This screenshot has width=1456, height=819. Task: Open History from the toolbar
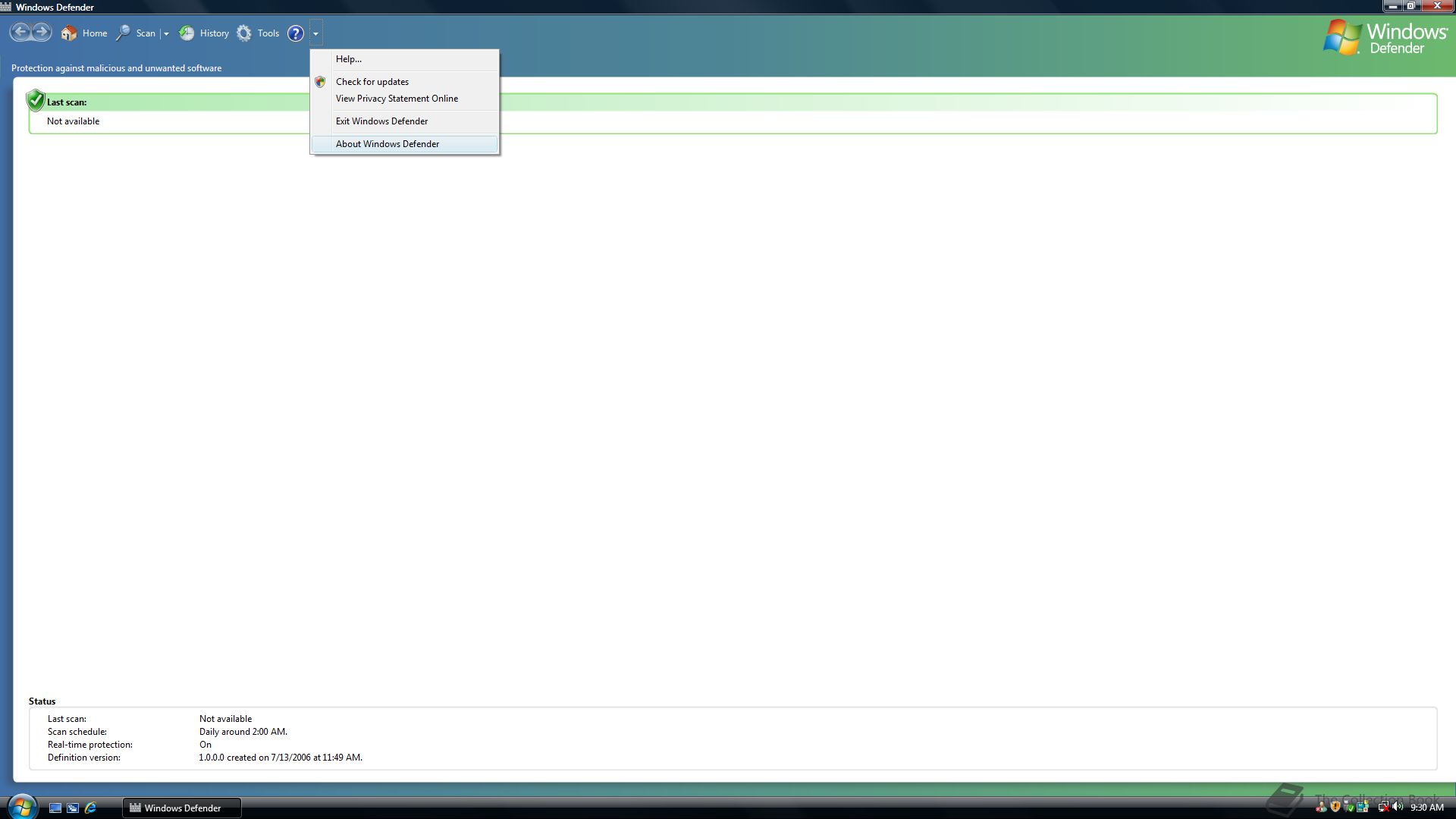(x=204, y=33)
